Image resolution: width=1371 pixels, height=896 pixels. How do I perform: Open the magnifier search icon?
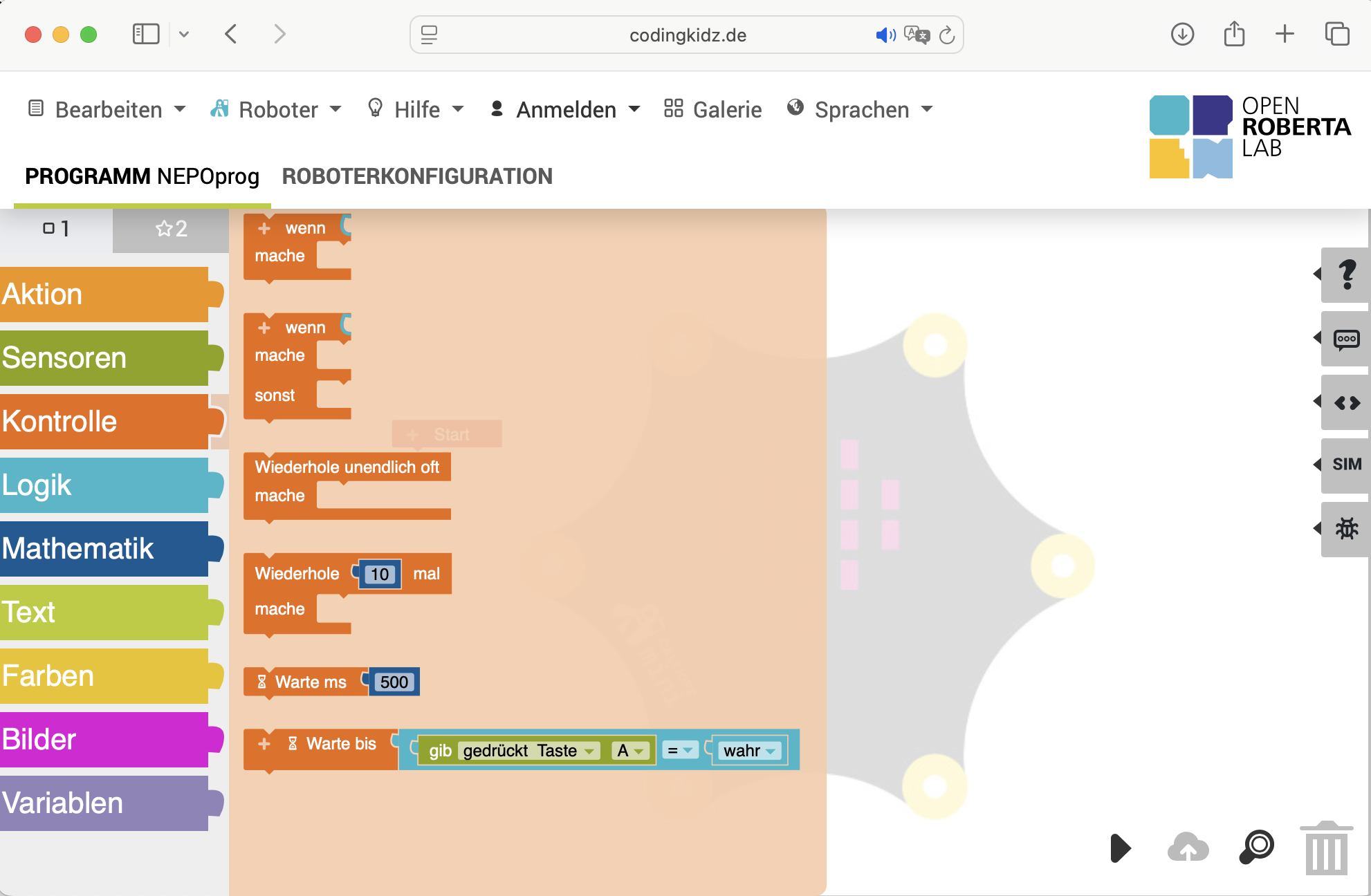pyautogui.click(x=1257, y=847)
